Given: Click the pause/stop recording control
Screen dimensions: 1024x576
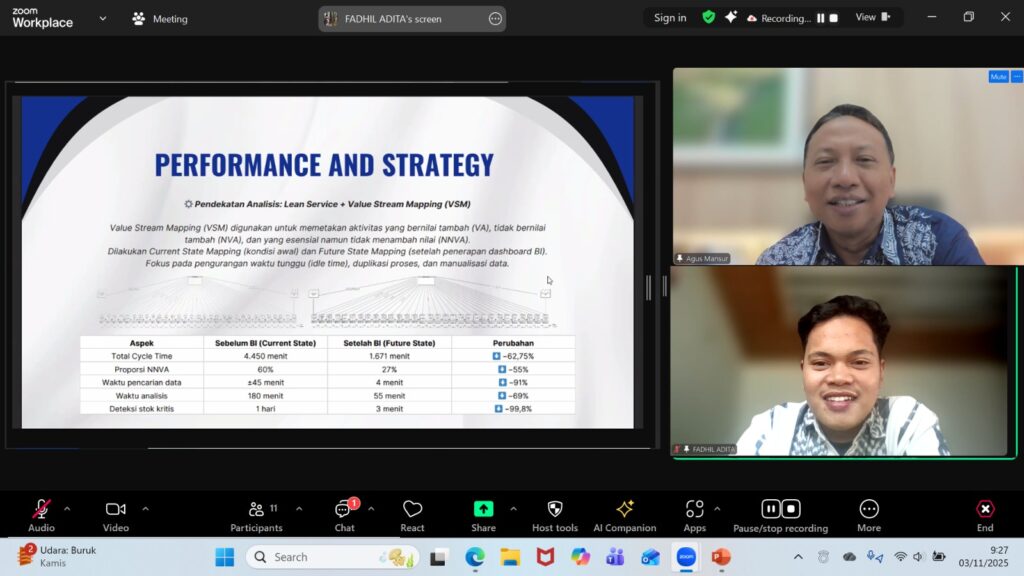Looking at the screenshot, I should pyautogui.click(x=780, y=510).
